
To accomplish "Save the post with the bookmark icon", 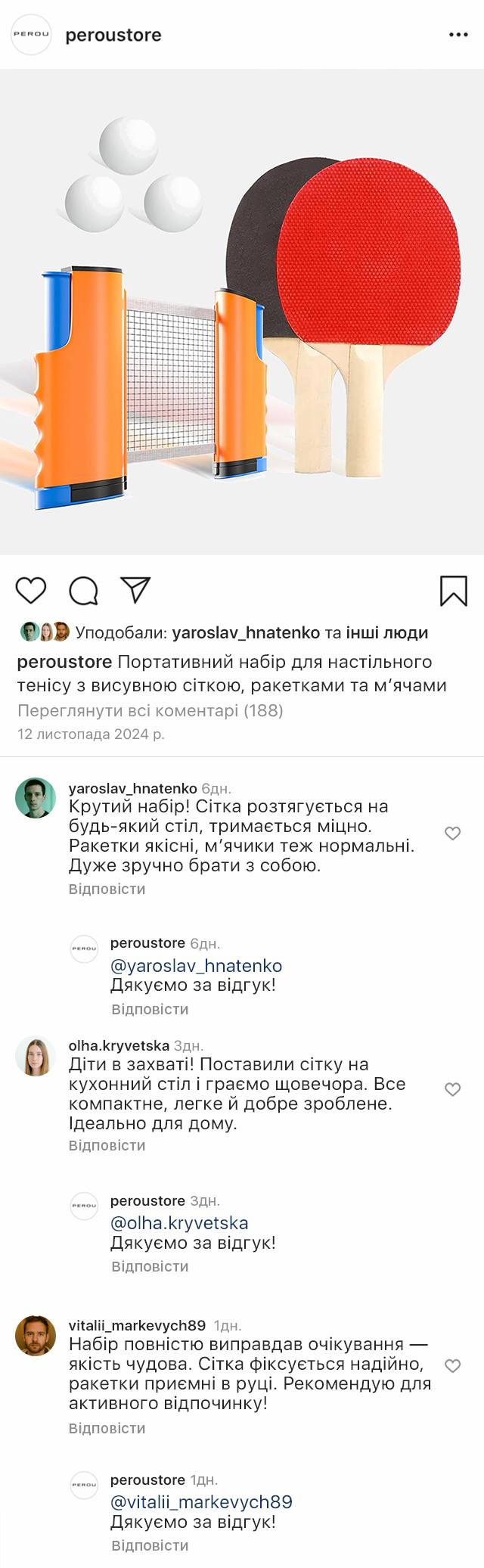I will (x=453, y=591).
